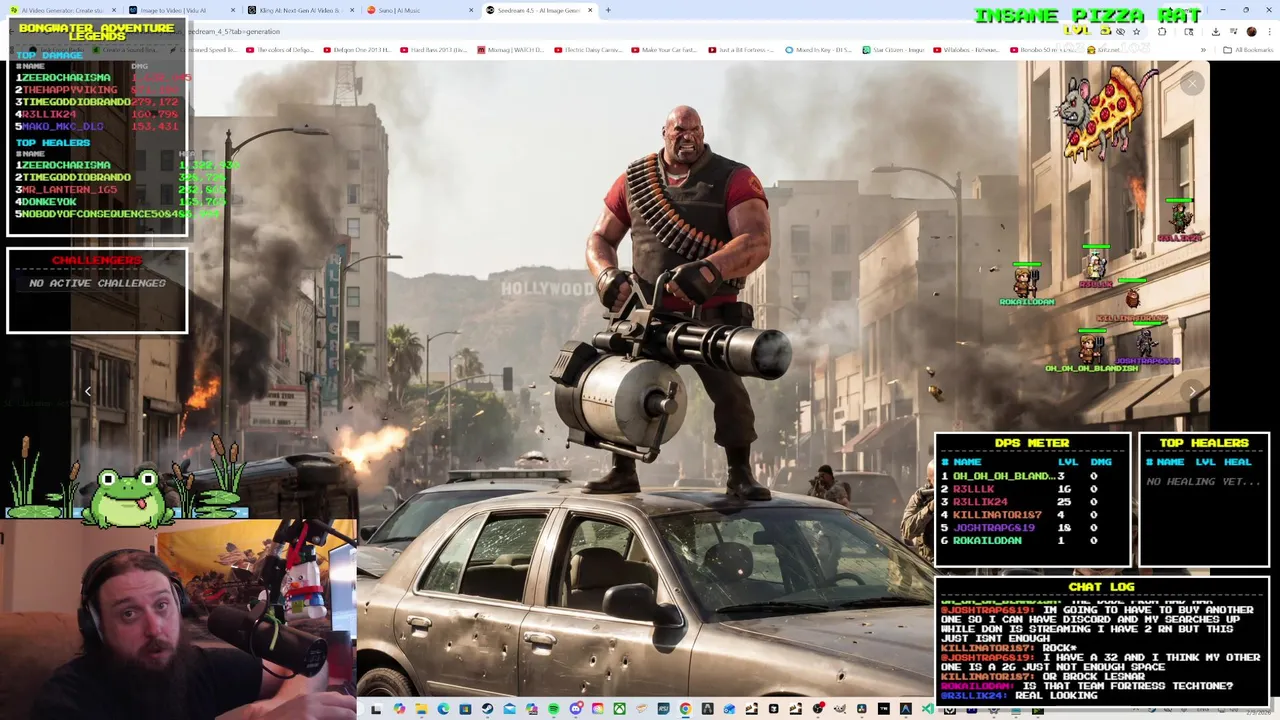Open Xbox app from the taskbar
This screenshot has height=720, width=1280.
(619, 709)
